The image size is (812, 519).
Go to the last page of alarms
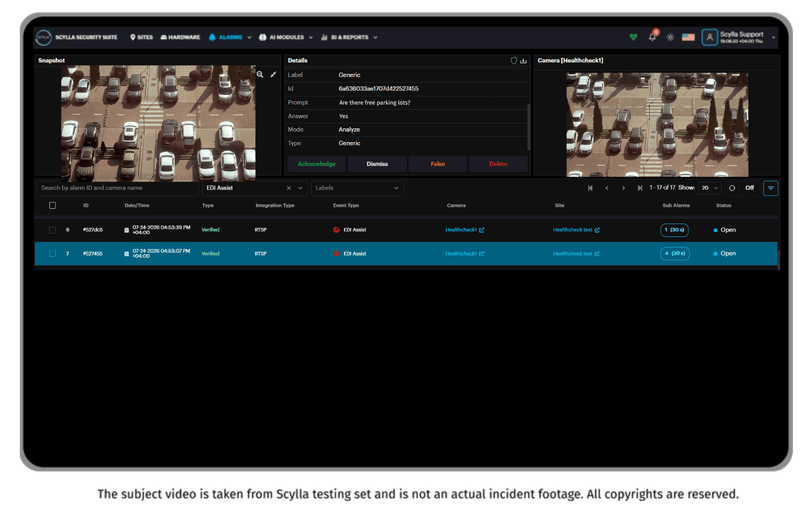pos(640,188)
